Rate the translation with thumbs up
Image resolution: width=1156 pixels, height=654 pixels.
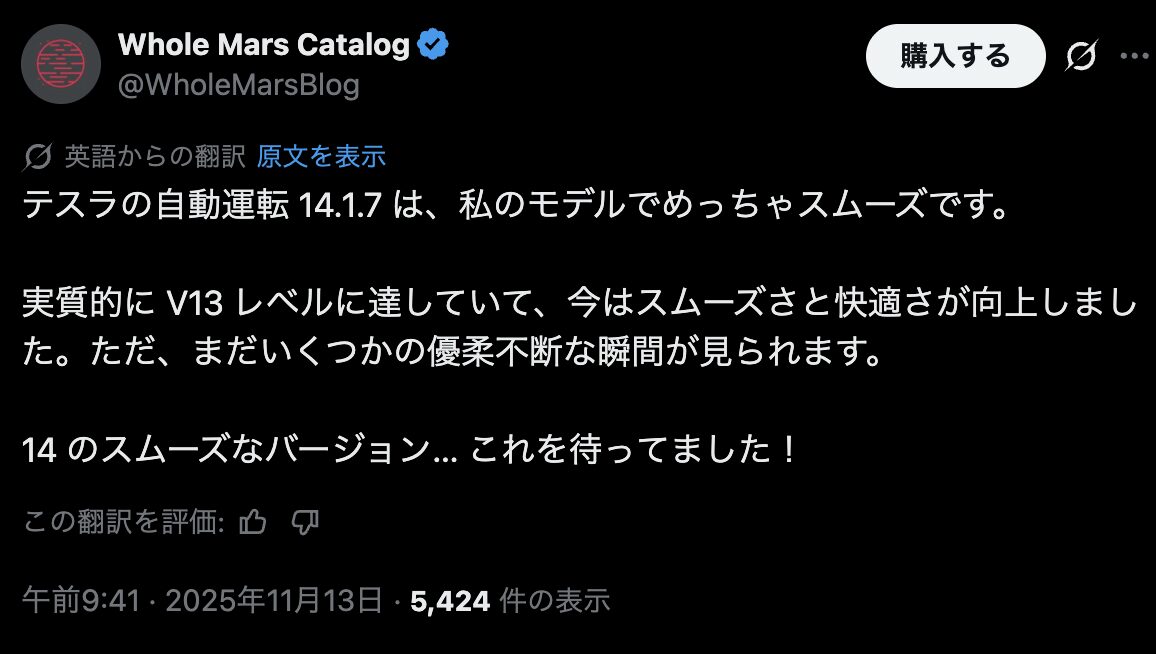[254, 522]
